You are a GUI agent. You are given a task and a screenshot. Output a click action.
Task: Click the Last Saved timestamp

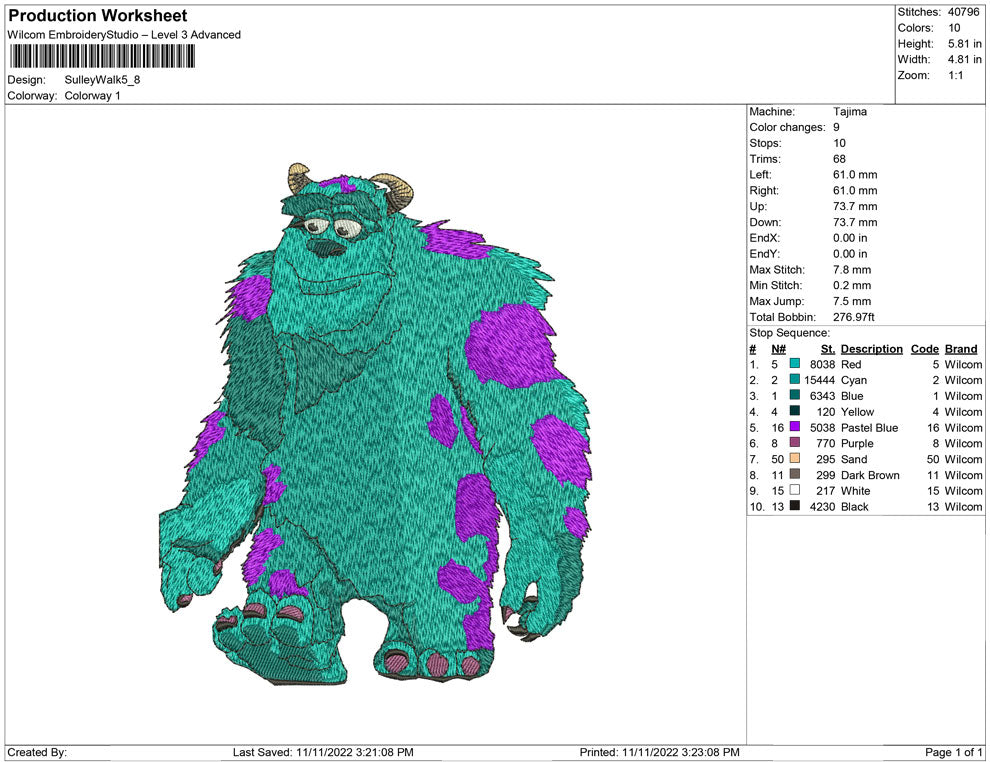tap(323, 752)
